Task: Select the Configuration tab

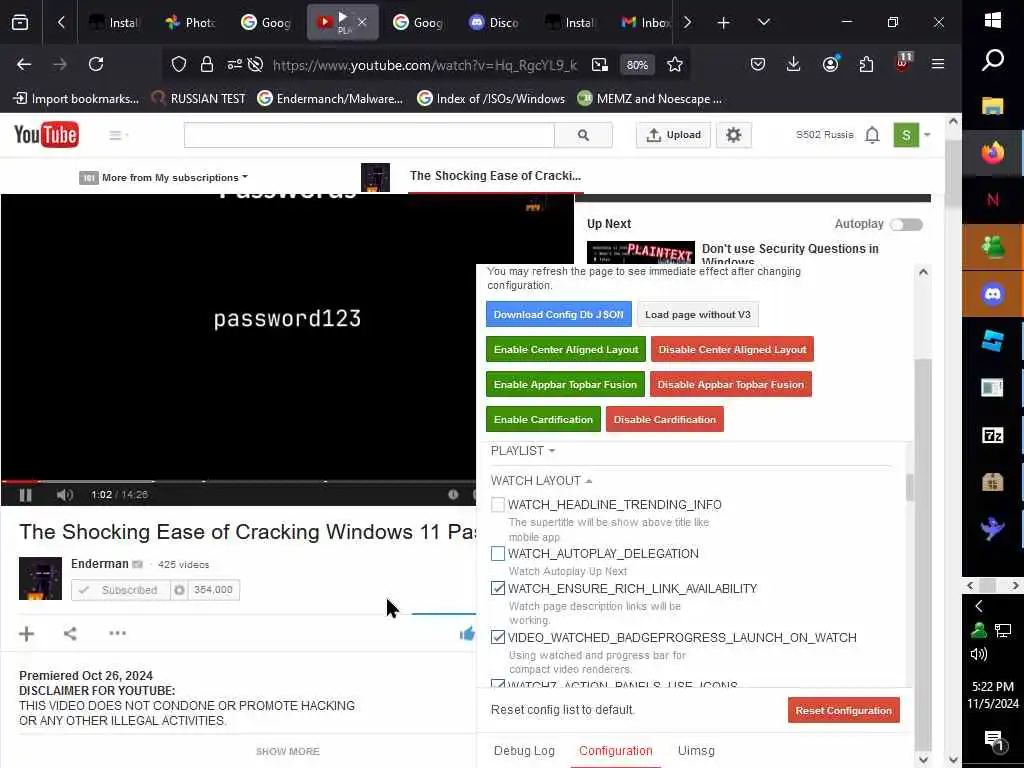Action: (616, 751)
